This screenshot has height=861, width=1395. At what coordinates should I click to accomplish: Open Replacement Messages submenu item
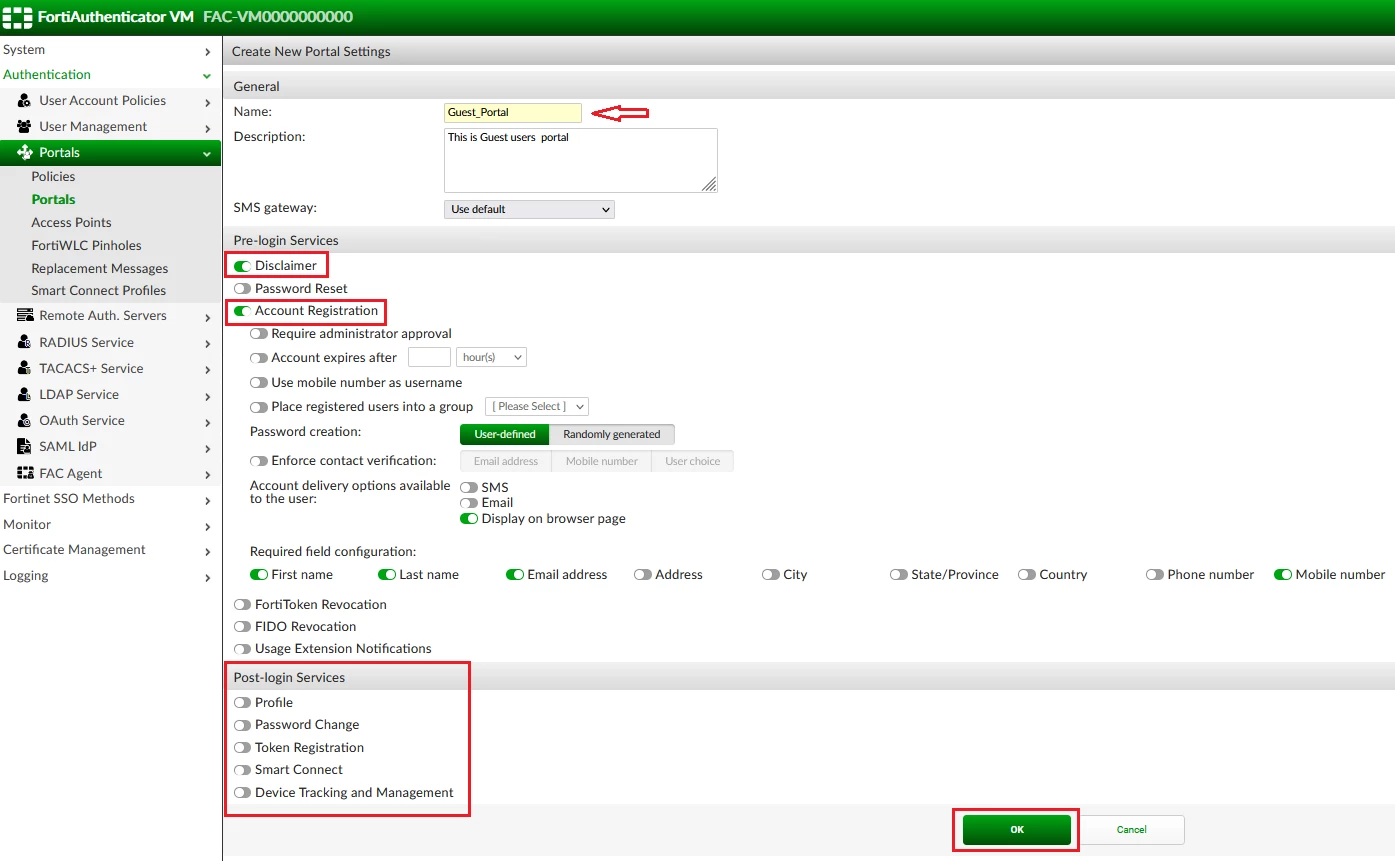[x=100, y=269]
